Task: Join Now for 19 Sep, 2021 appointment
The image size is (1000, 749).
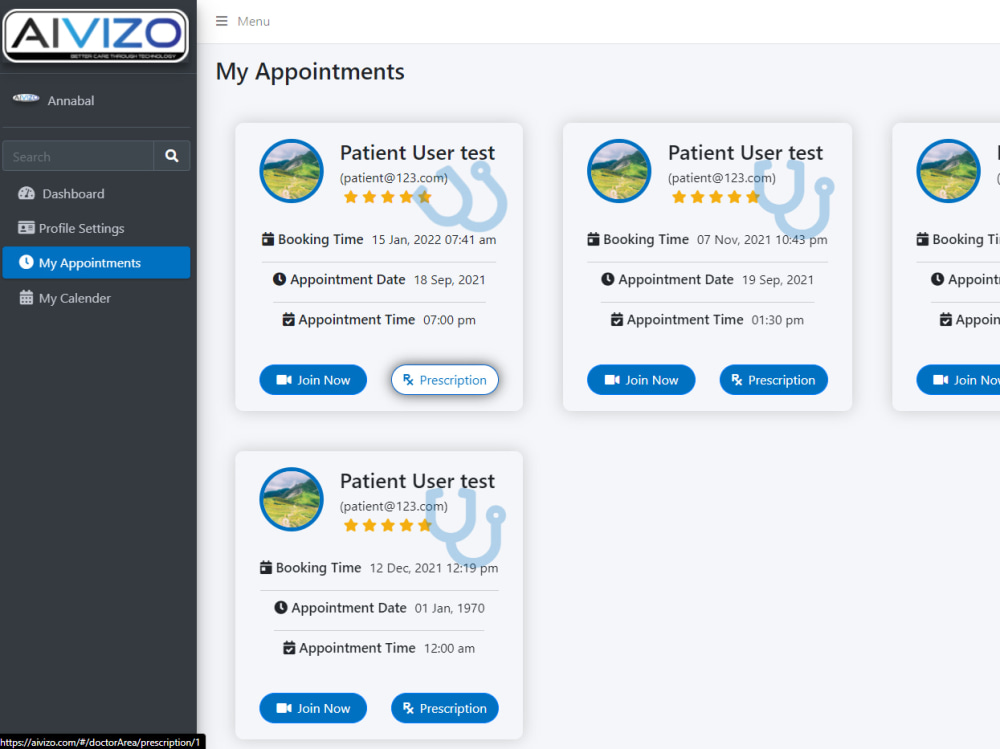Action: [641, 380]
